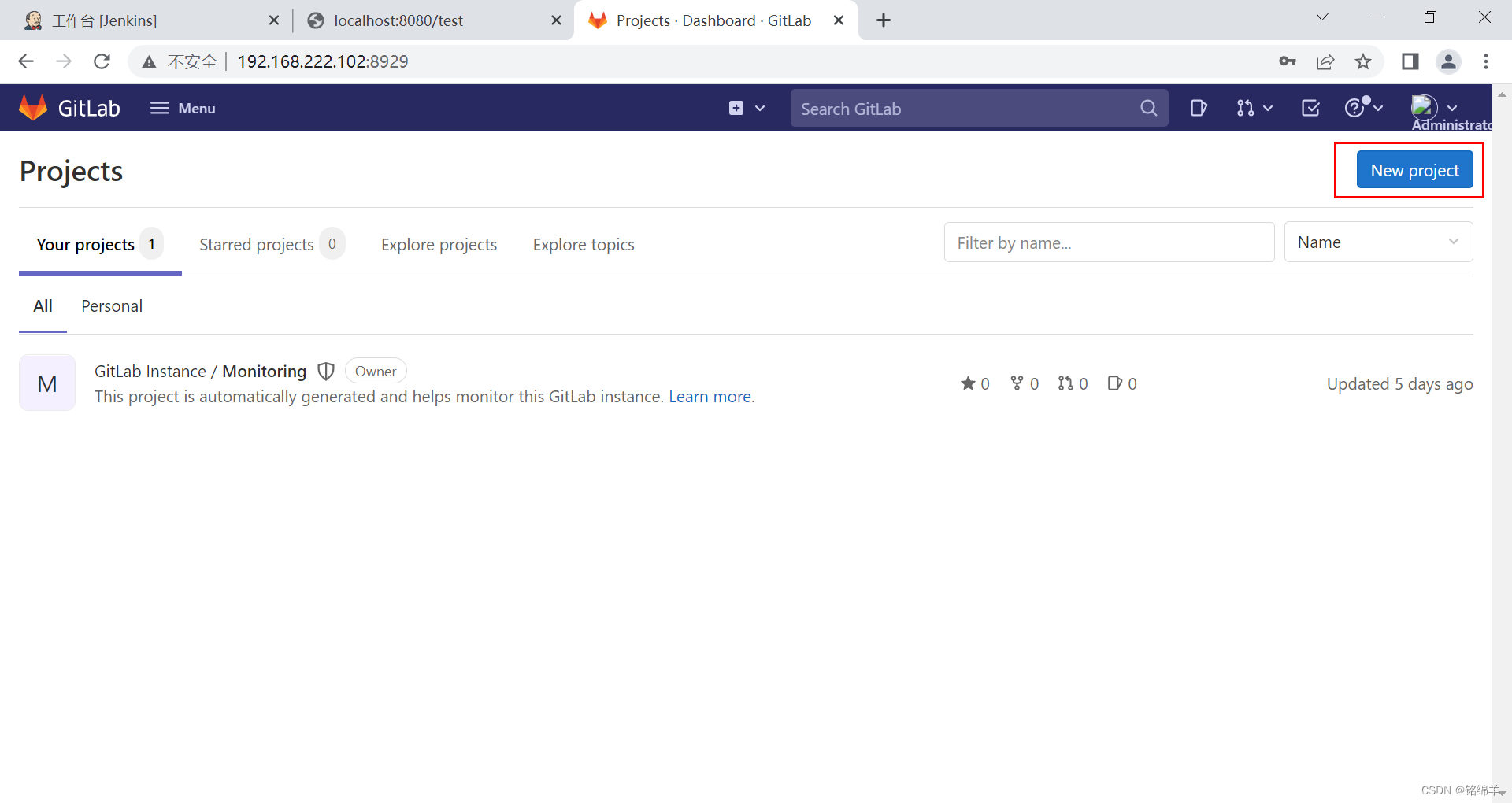The height and width of the screenshot is (803, 1512).
Task: Switch to Starred projects tab
Action: [272, 245]
